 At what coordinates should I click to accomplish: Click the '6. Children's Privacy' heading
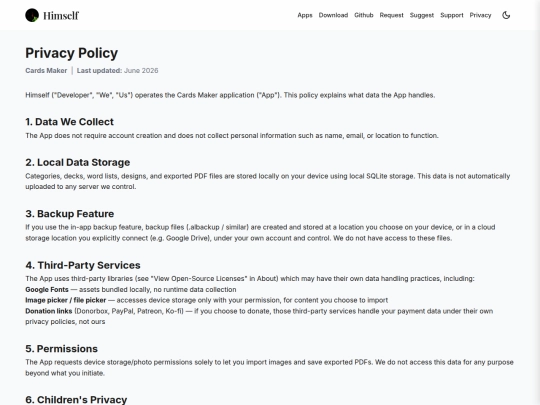point(76,399)
